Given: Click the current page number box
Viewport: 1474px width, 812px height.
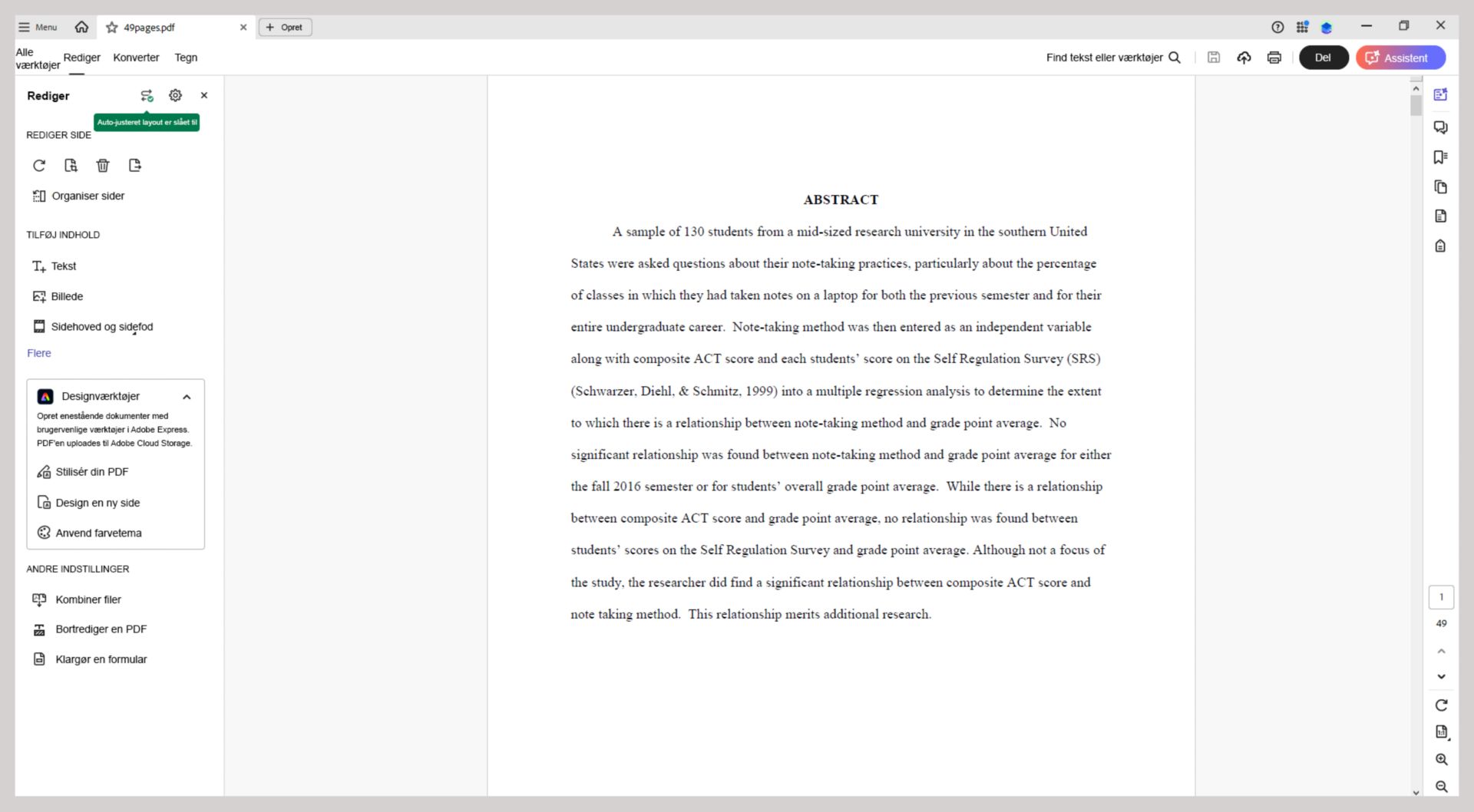Looking at the screenshot, I should tap(1441, 597).
